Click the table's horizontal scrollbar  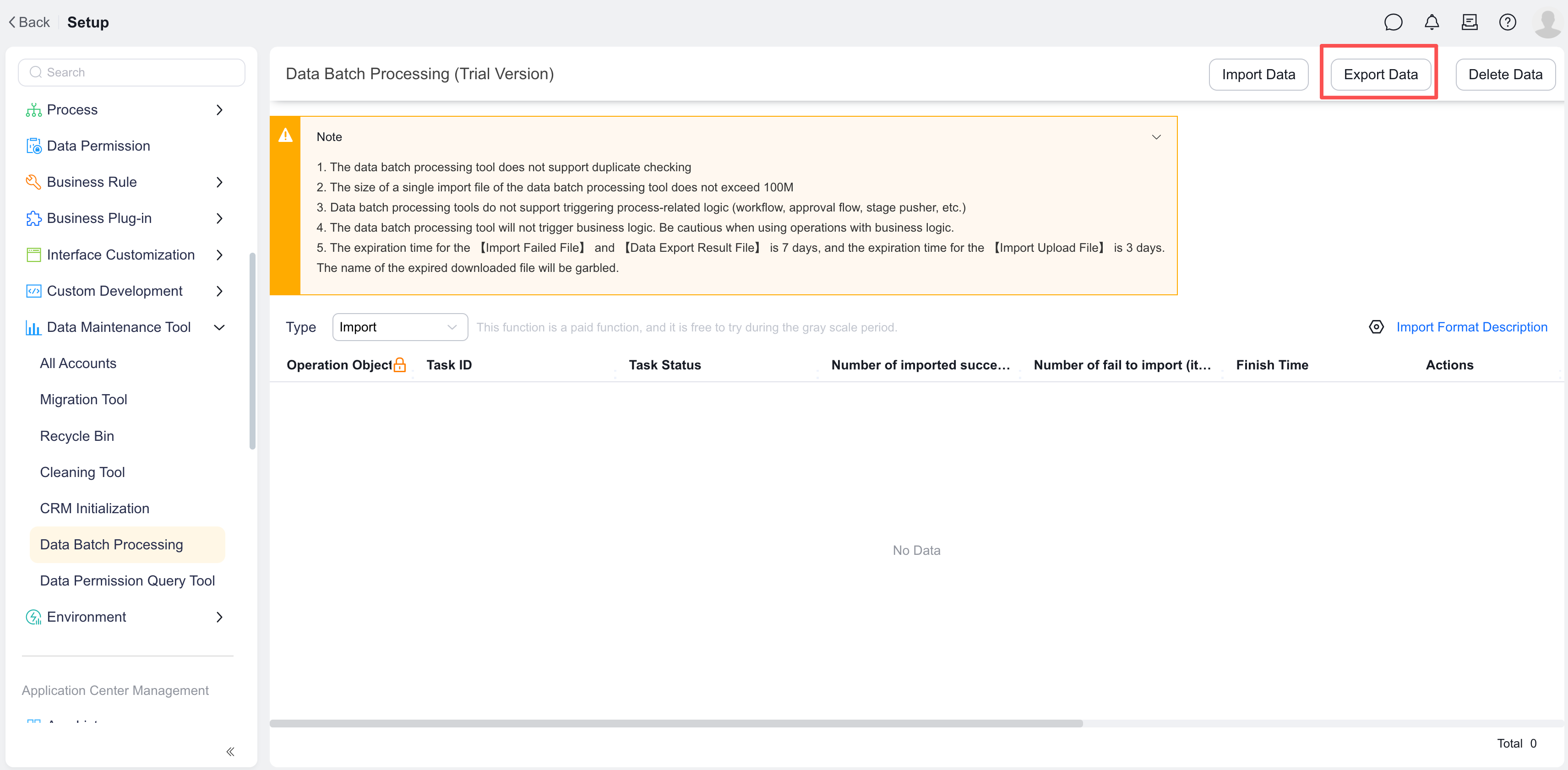tap(675, 723)
